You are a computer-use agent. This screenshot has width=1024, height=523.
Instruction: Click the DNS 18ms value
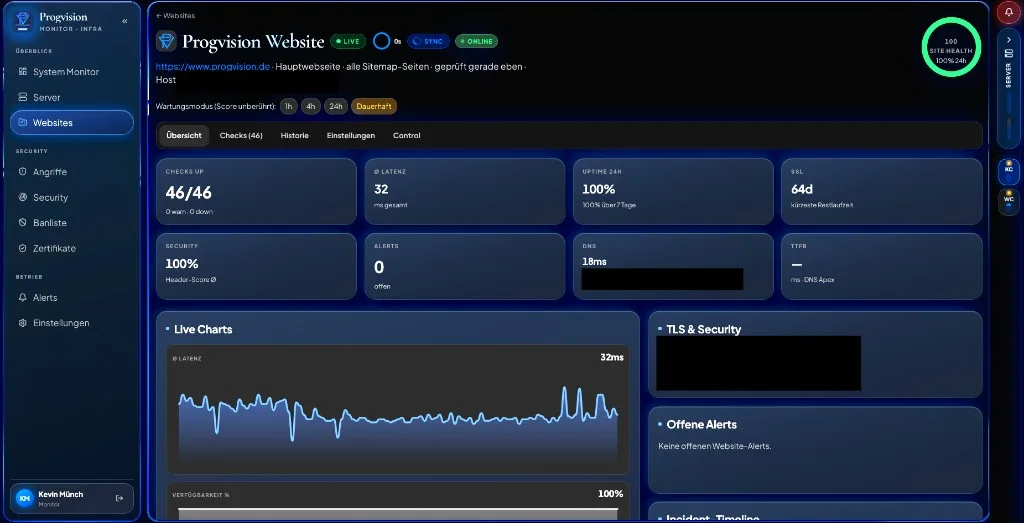(594, 261)
